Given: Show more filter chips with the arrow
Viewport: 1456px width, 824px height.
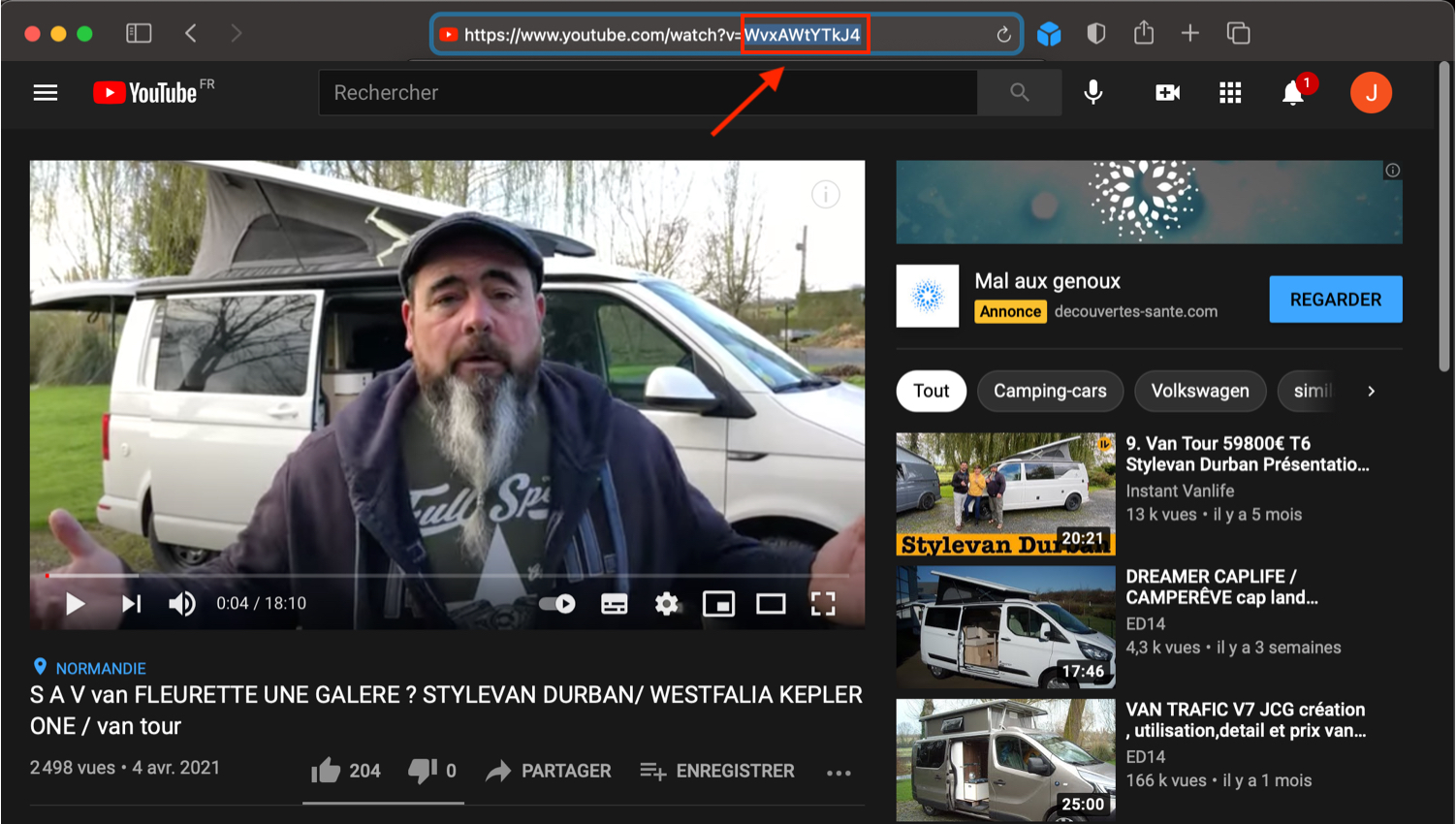Looking at the screenshot, I should click(1371, 392).
